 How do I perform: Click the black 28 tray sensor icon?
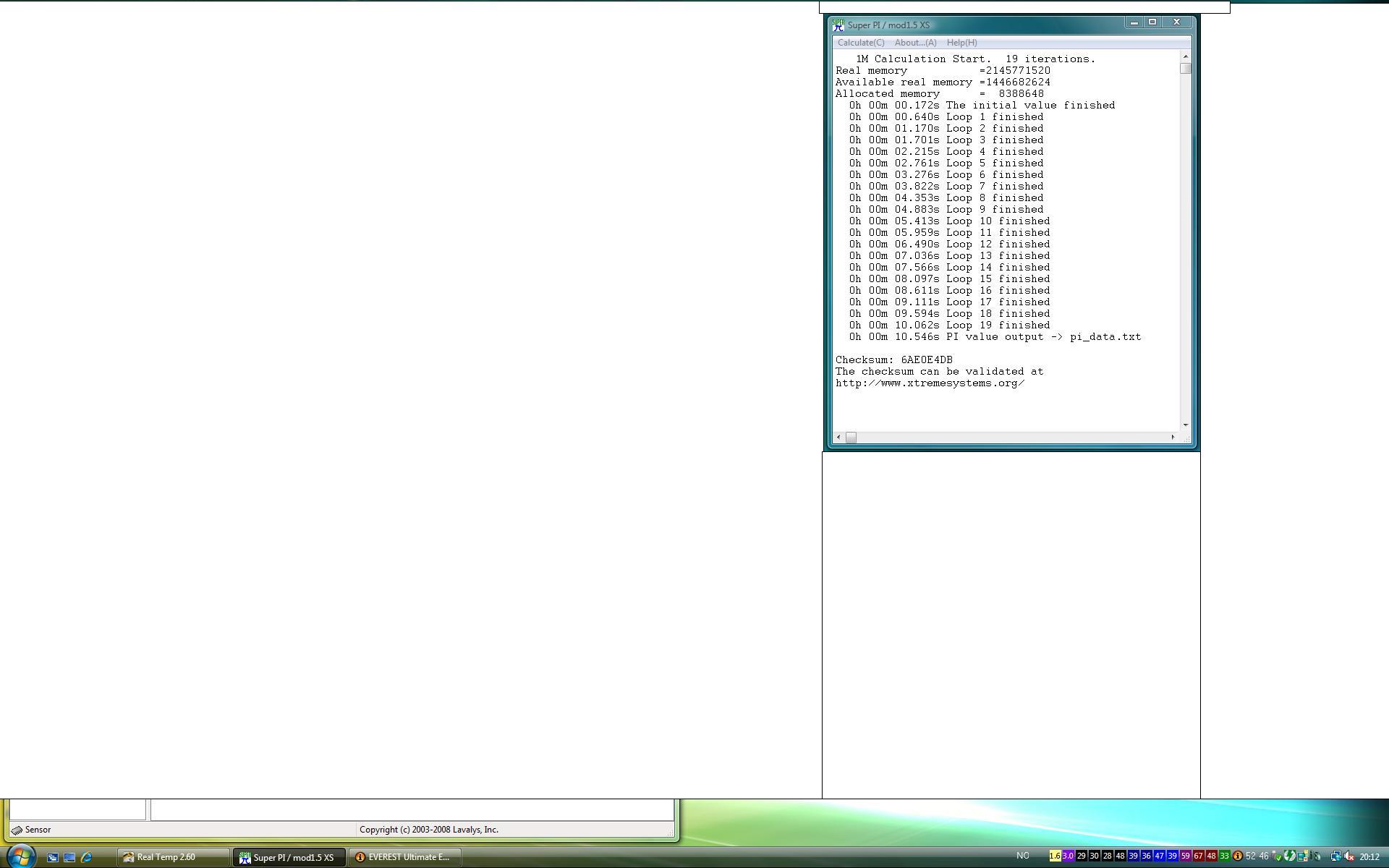coord(1108,856)
